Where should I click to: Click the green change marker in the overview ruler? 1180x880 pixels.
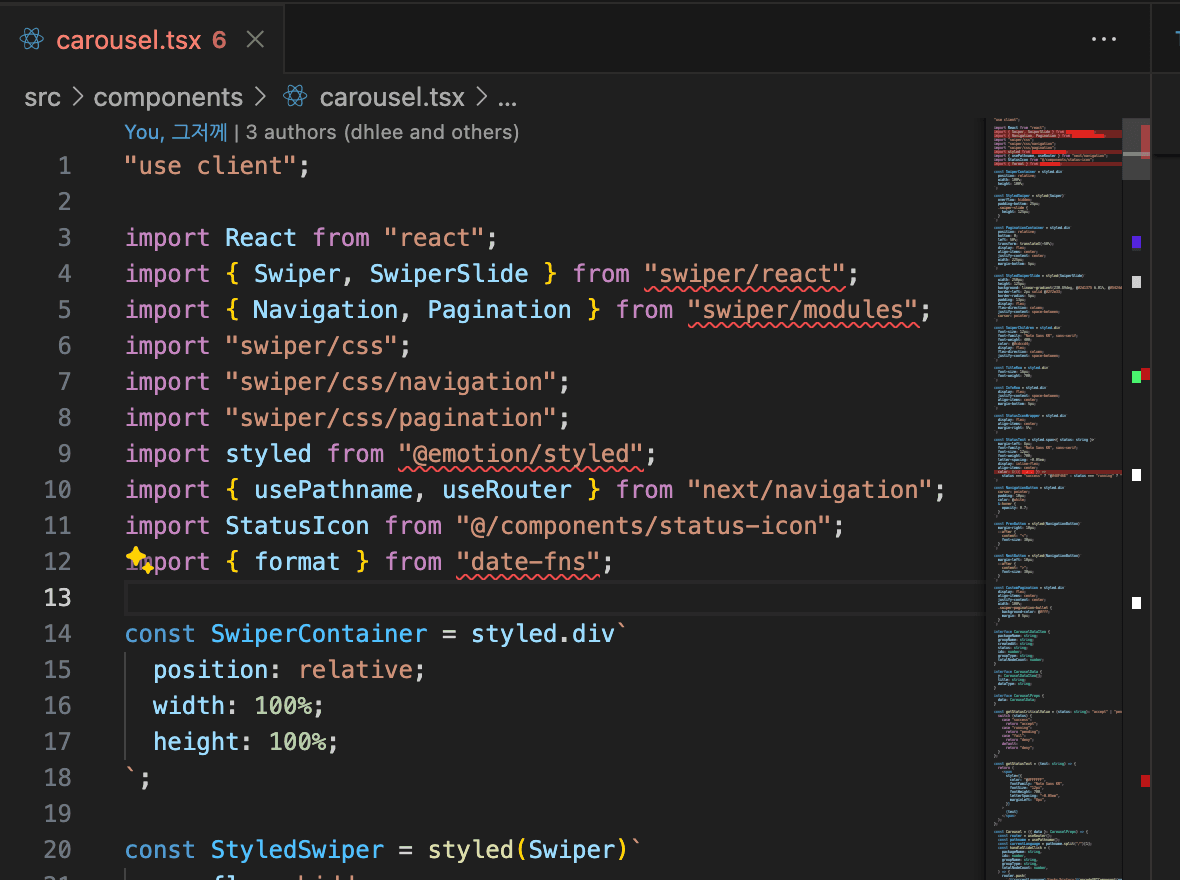[x=1136, y=376]
